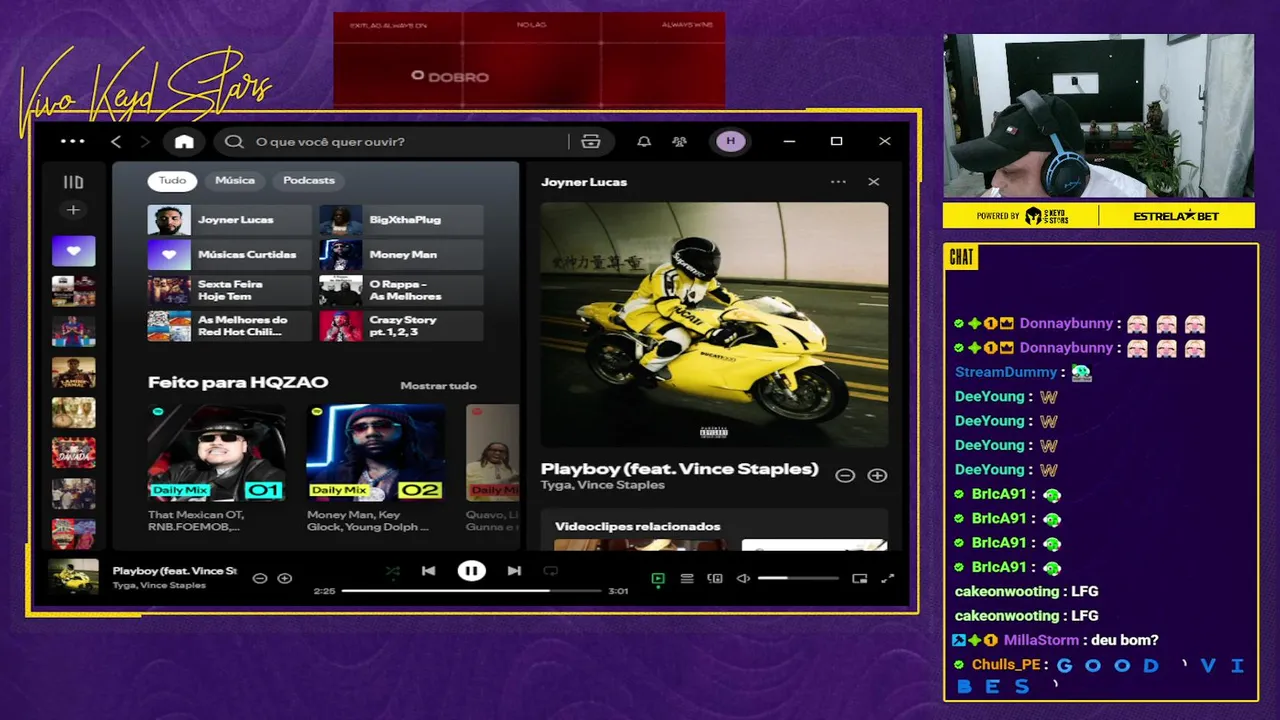This screenshot has height=720, width=1280.
Task: Collapse Your Library sidebar icon
Action: point(73,182)
